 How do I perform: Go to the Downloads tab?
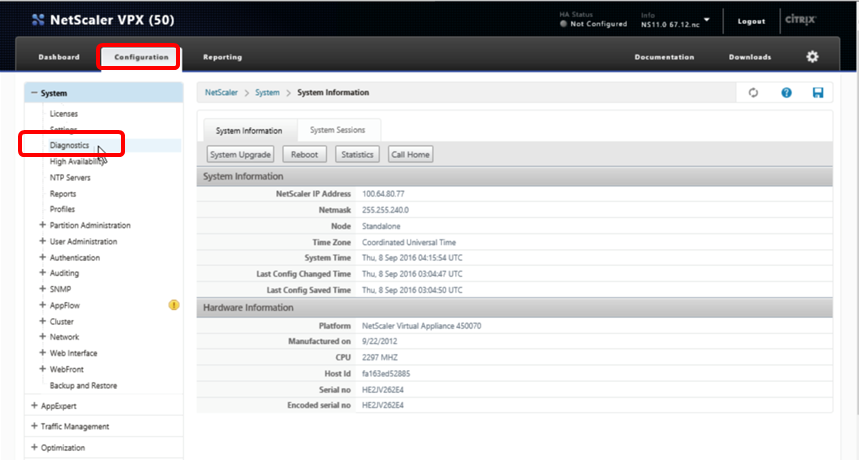(x=750, y=57)
